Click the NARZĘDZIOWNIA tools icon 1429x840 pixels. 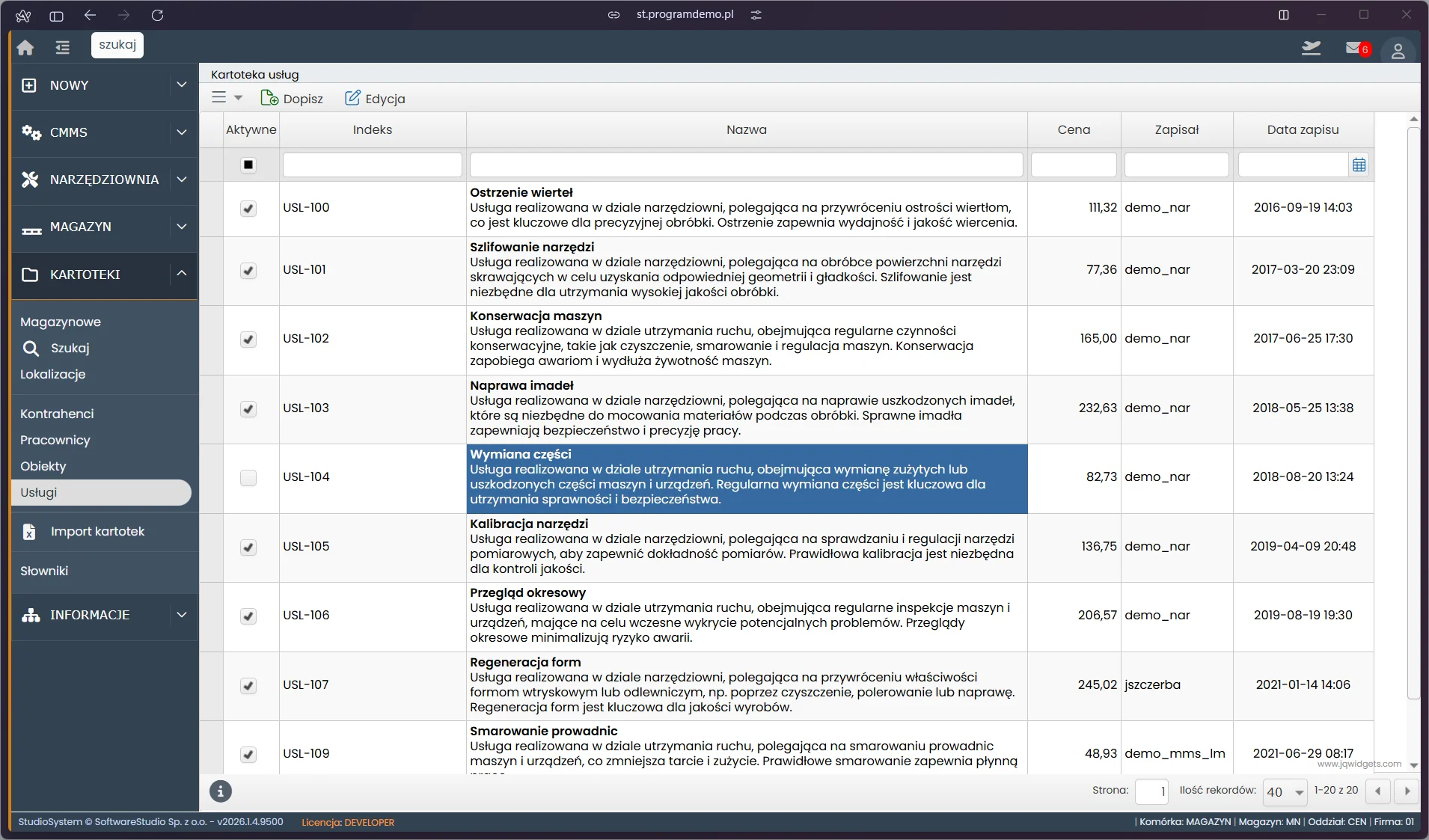[30, 180]
